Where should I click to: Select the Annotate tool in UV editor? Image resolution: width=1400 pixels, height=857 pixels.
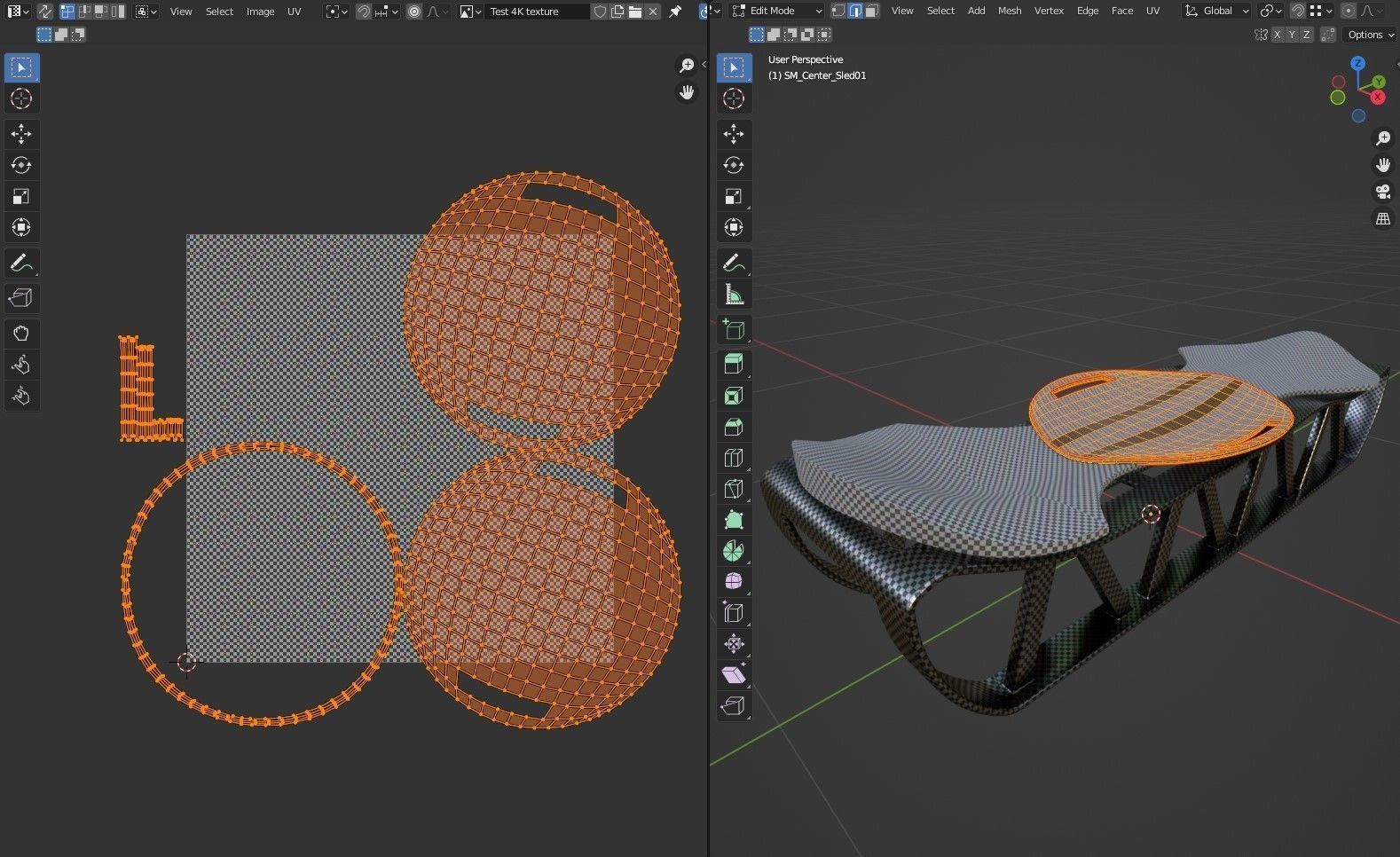coord(21,263)
